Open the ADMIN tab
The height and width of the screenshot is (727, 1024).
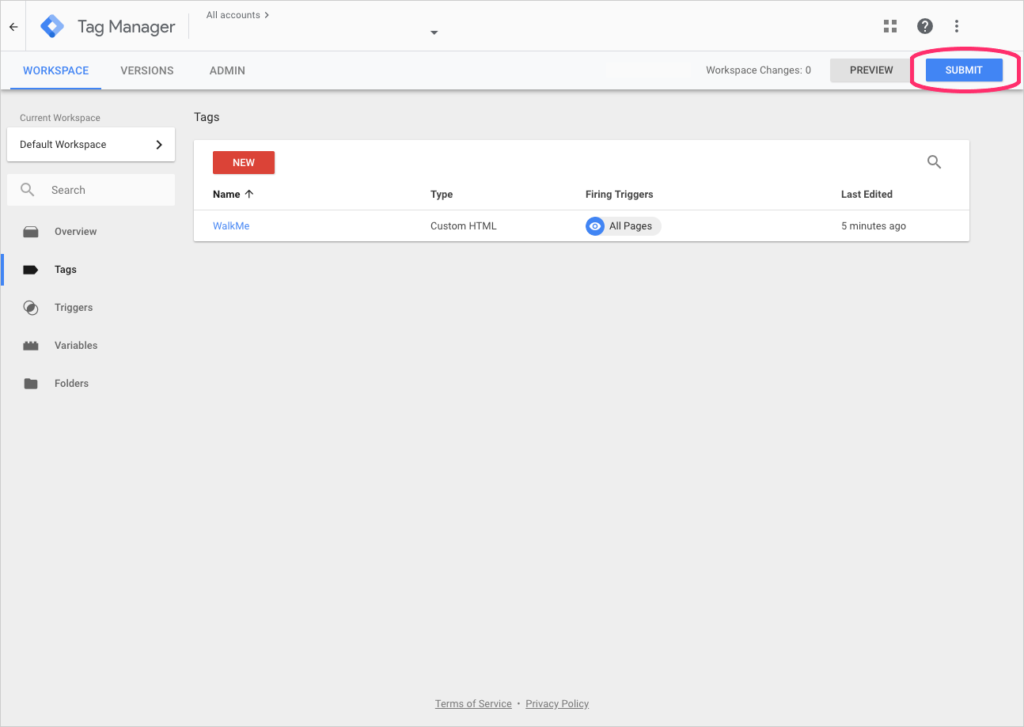[226, 70]
